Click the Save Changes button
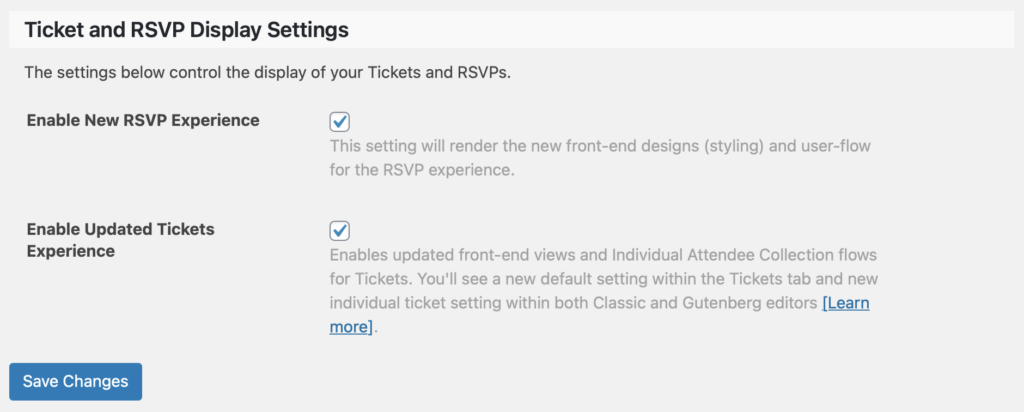Image resolution: width=1024 pixels, height=412 pixels. pos(76,381)
